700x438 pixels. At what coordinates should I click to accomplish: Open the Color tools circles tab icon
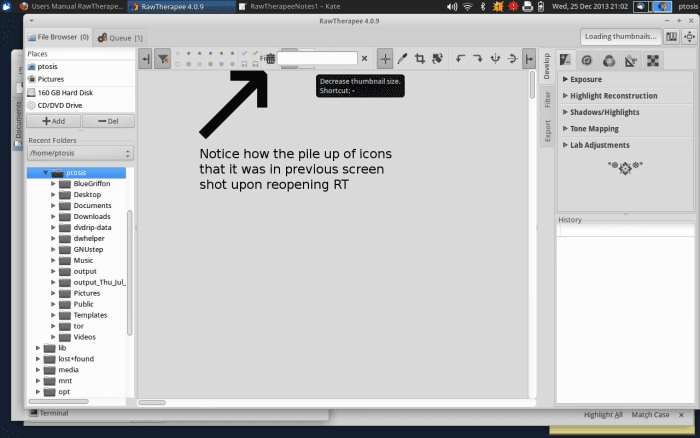(x=608, y=60)
